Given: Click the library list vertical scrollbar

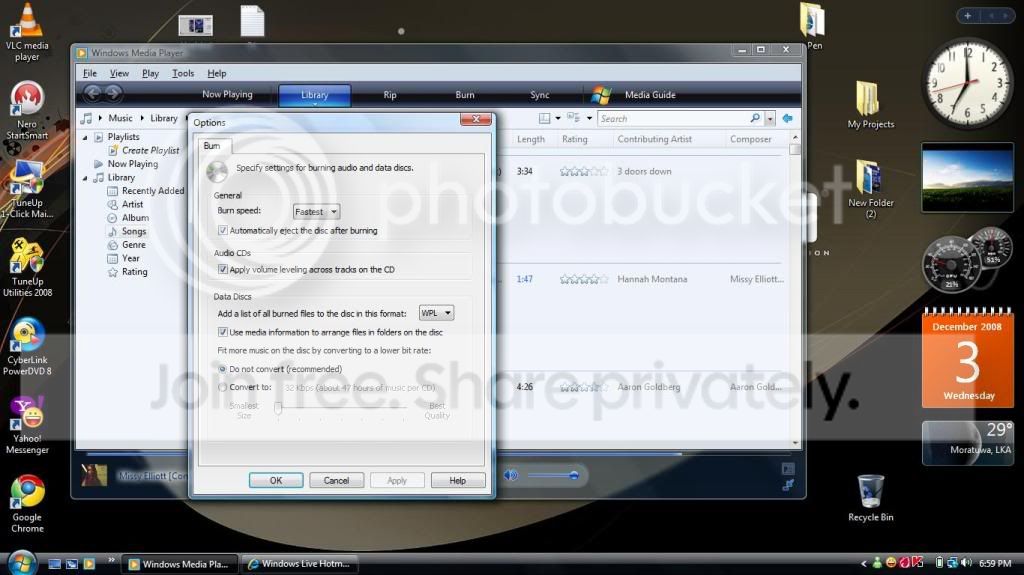Looking at the screenshot, I should pos(795,291).
